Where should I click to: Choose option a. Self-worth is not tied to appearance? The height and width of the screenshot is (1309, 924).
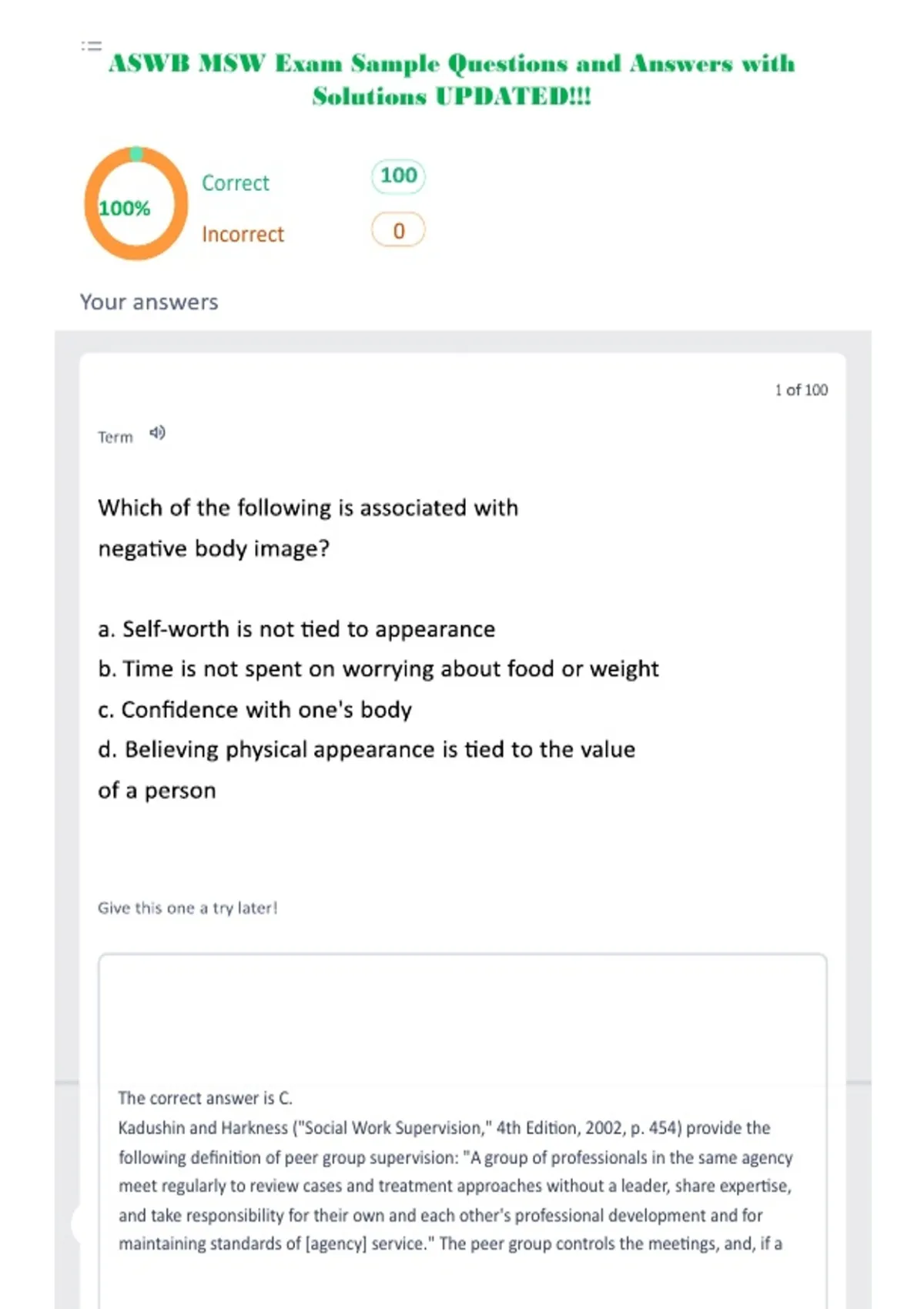coord(296,629)
